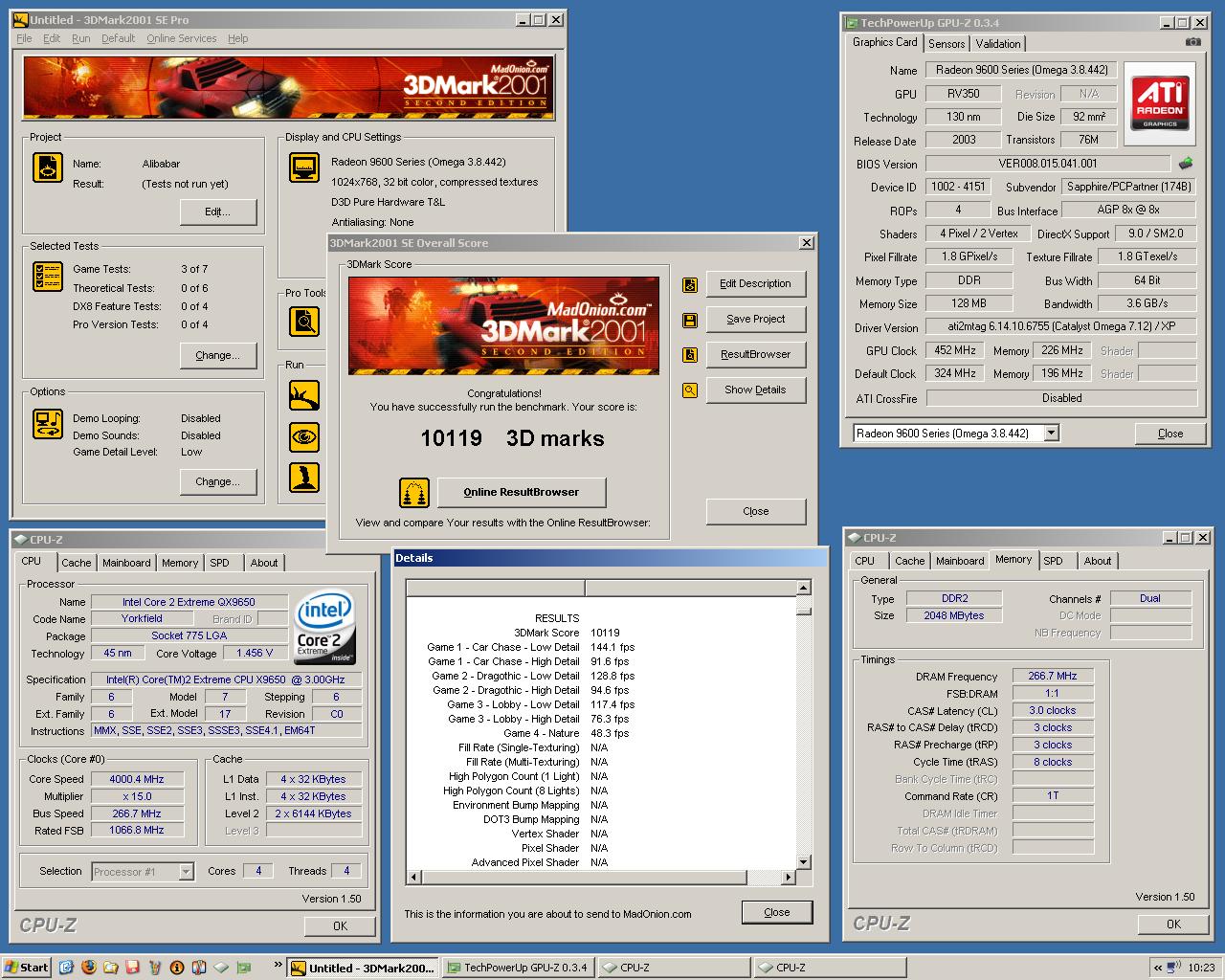The image size is (1225, 980).
Task: Open Firefox from the quick launch bar
Action: pos(89,968)
